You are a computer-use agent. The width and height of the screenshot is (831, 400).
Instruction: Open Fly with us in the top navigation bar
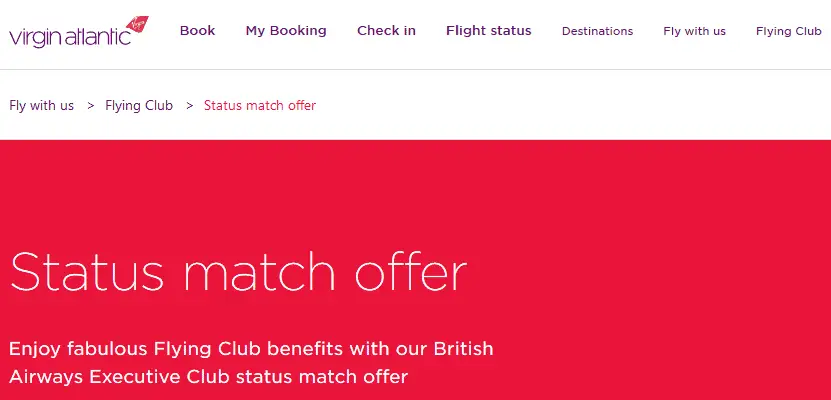[x=694, y=31]
